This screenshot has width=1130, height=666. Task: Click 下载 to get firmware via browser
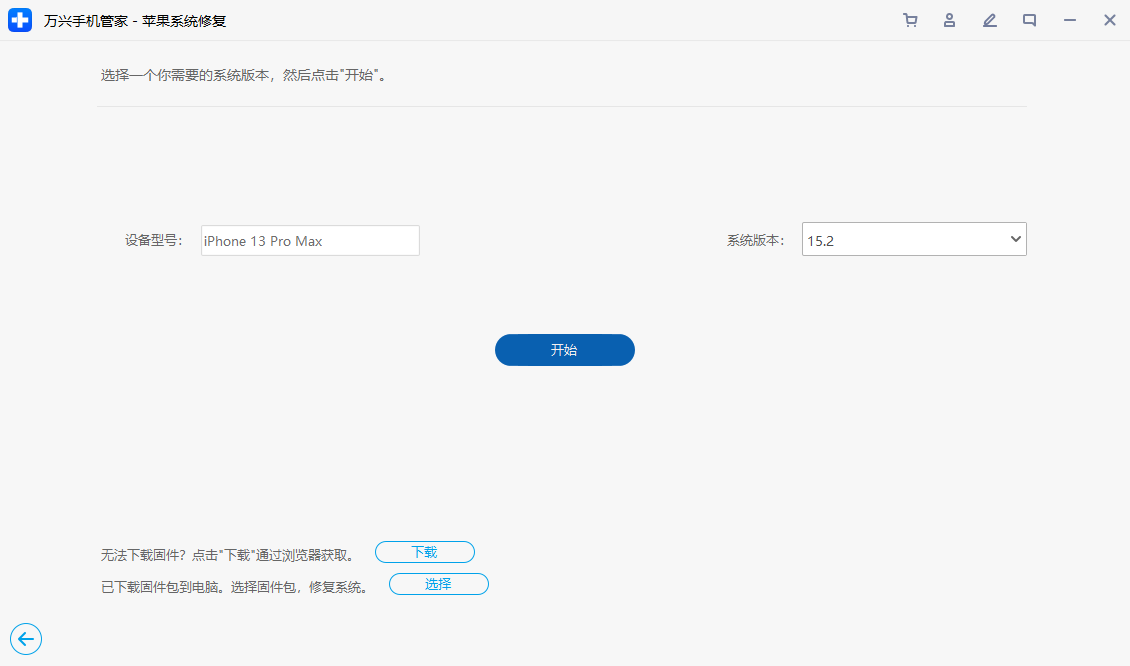click(424, 552)
